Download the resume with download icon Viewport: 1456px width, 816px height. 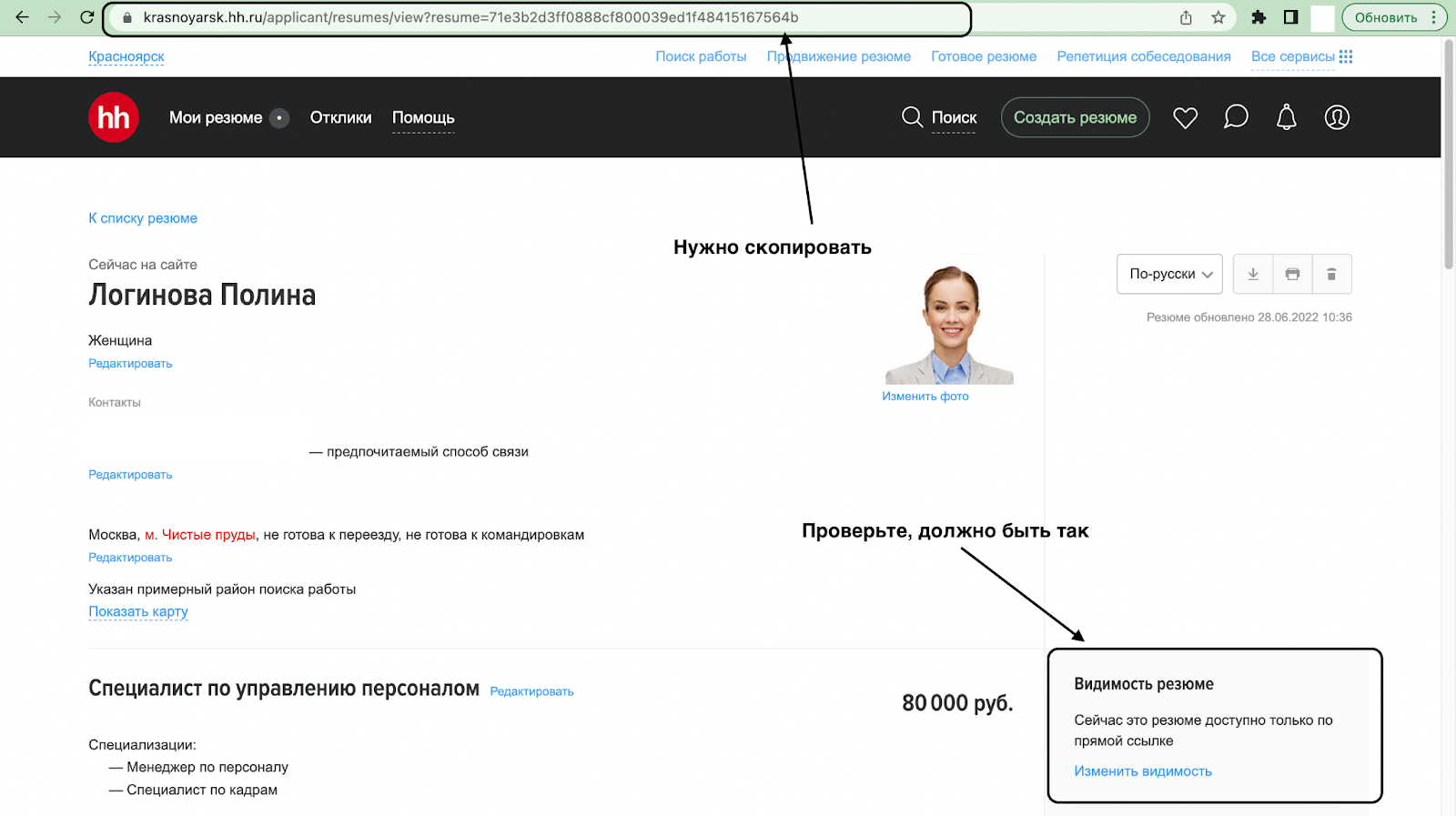click(1253, 274)
